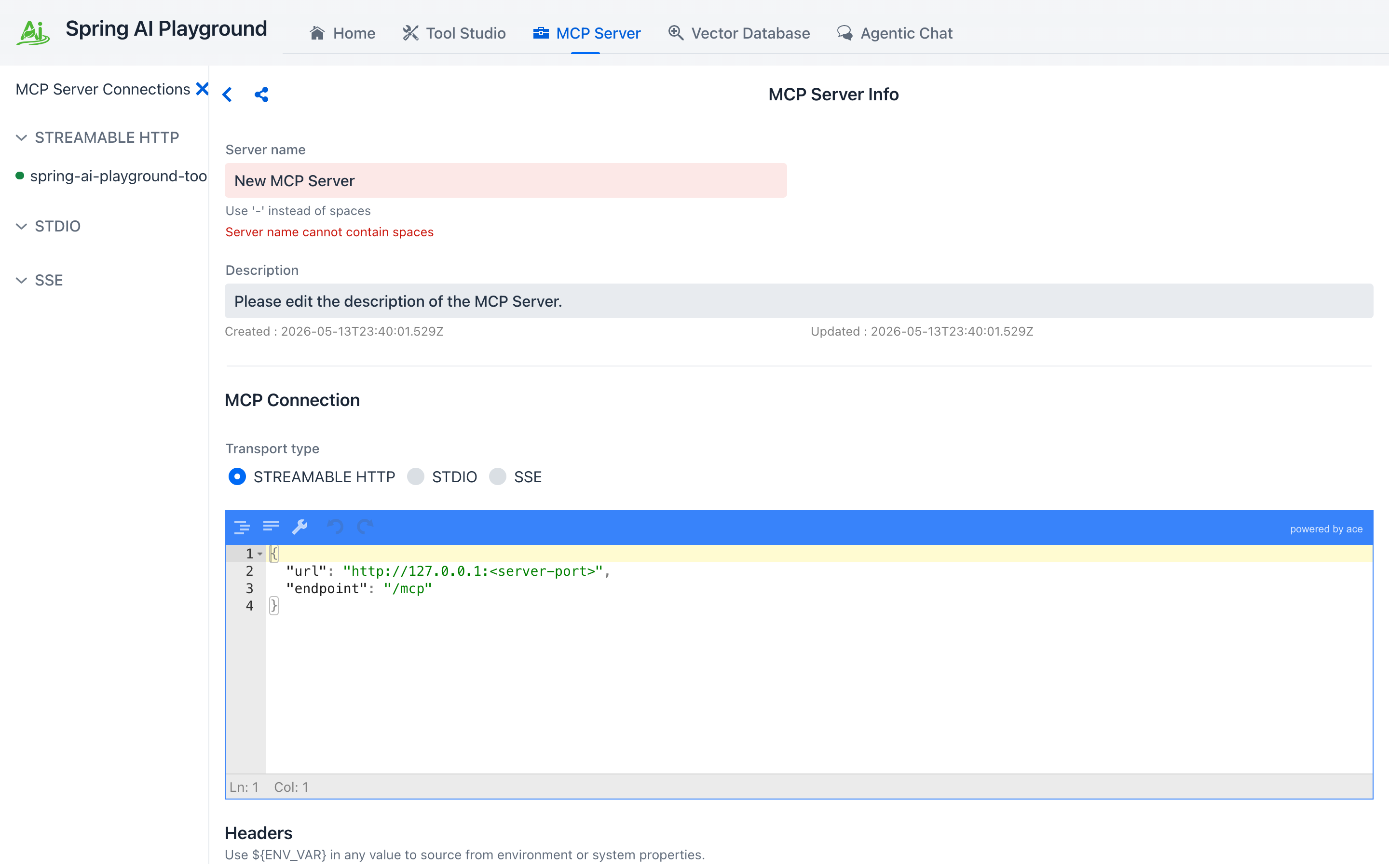Select spring-ai-playground-too server entry
The image size is (1389, 868).
(111, 176)
